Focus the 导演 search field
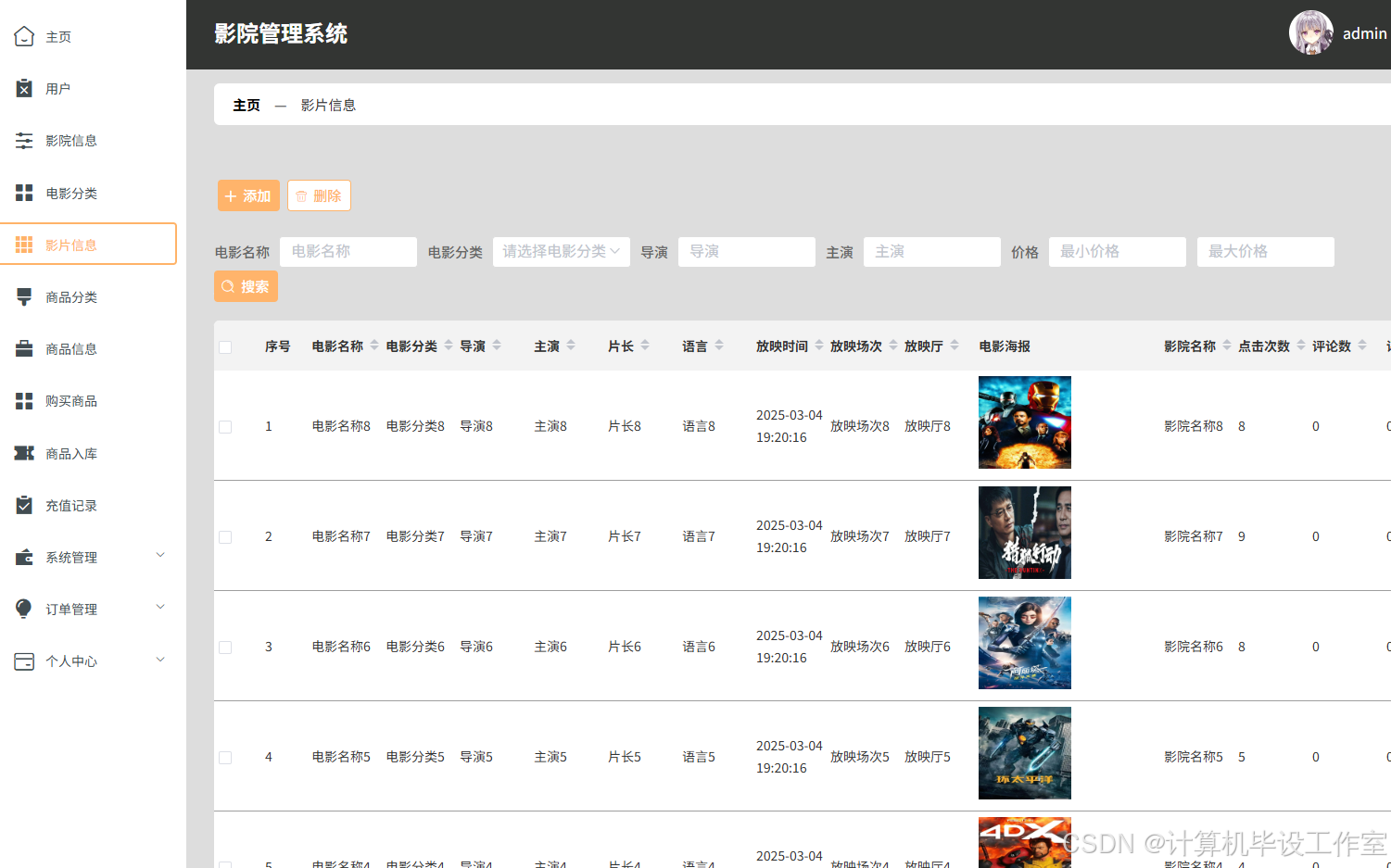Image resolution: width=1391 pixels, height=868 pixels. coord(747,252)
